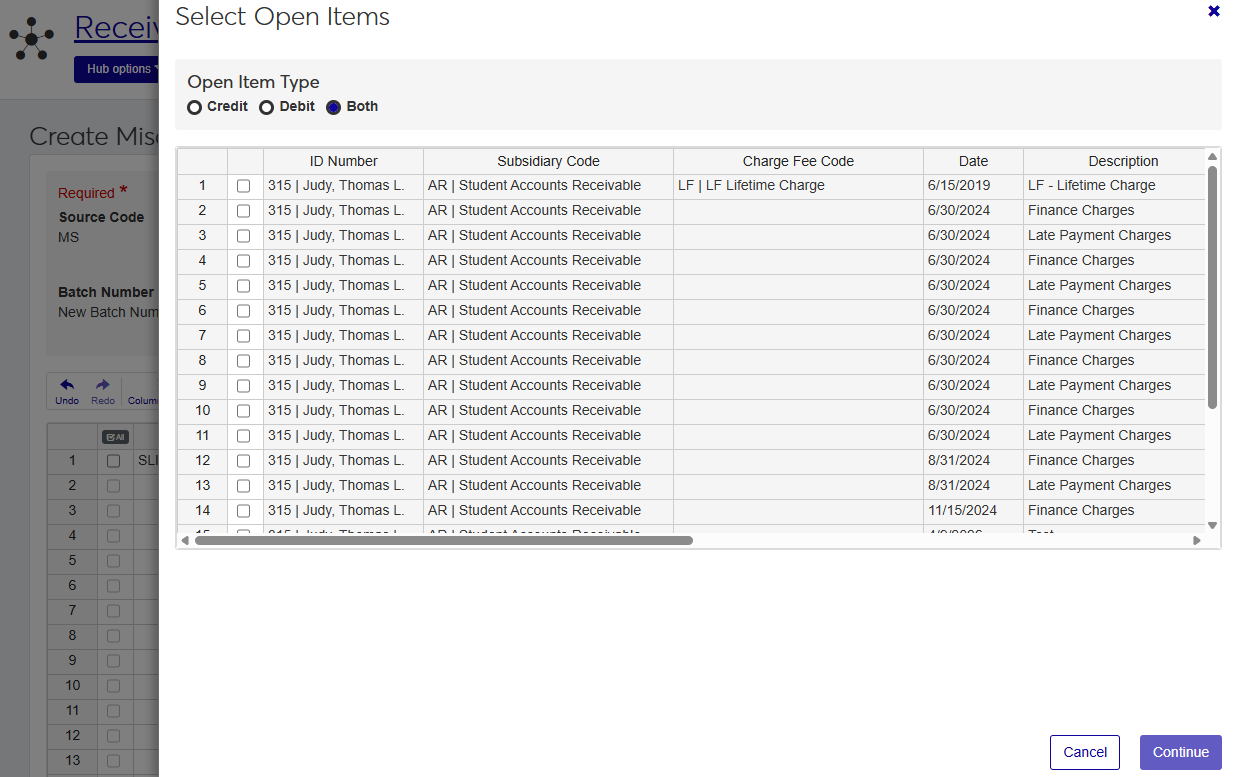
Task: Click the grid scroll down arrow
Action: click(x=1212, y=525)
